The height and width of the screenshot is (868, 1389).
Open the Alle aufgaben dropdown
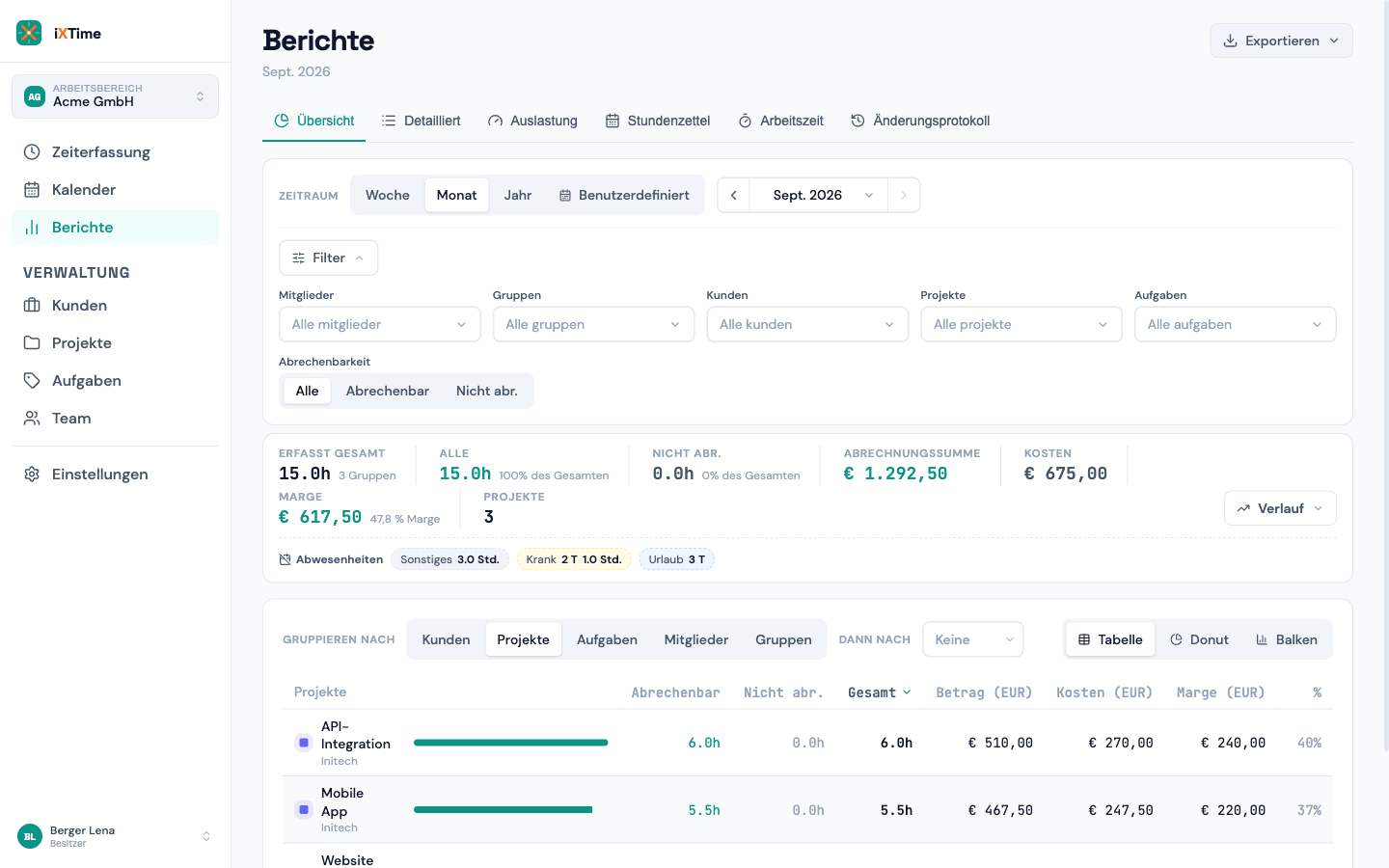(x=1236, y=324)
